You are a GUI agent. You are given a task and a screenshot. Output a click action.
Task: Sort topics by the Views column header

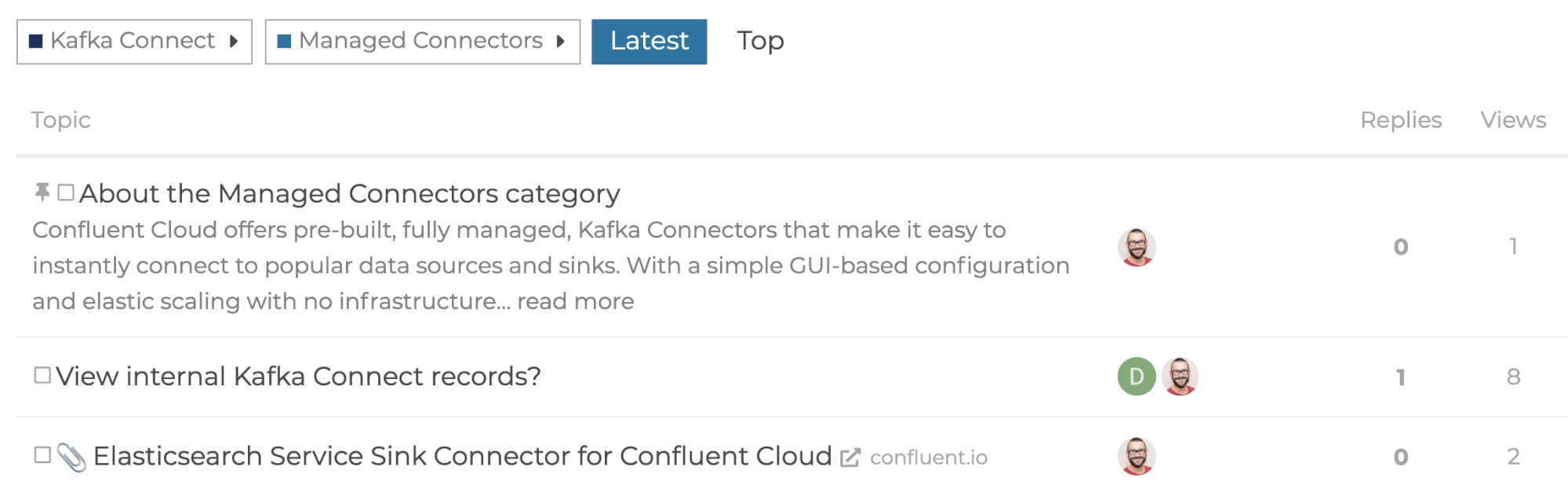1513,120
